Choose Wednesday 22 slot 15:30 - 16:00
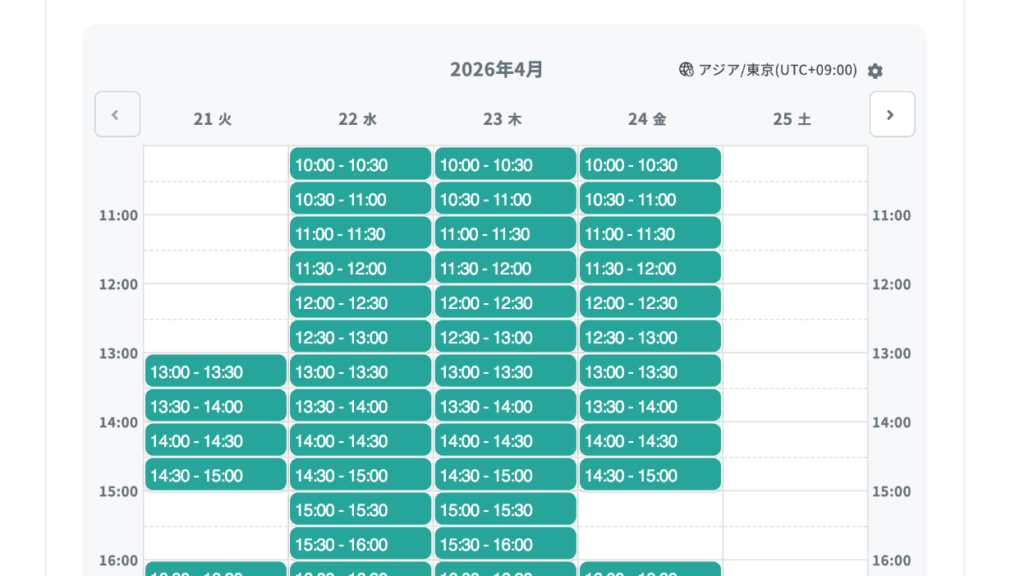 coord(360,544)
